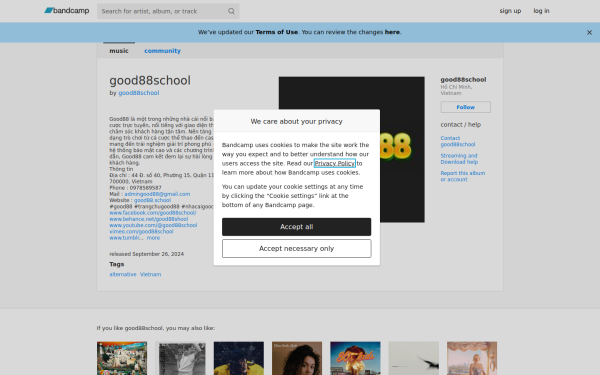Dismiss the Terms of Use banner
600x375 pixels.
pos(589,33)
